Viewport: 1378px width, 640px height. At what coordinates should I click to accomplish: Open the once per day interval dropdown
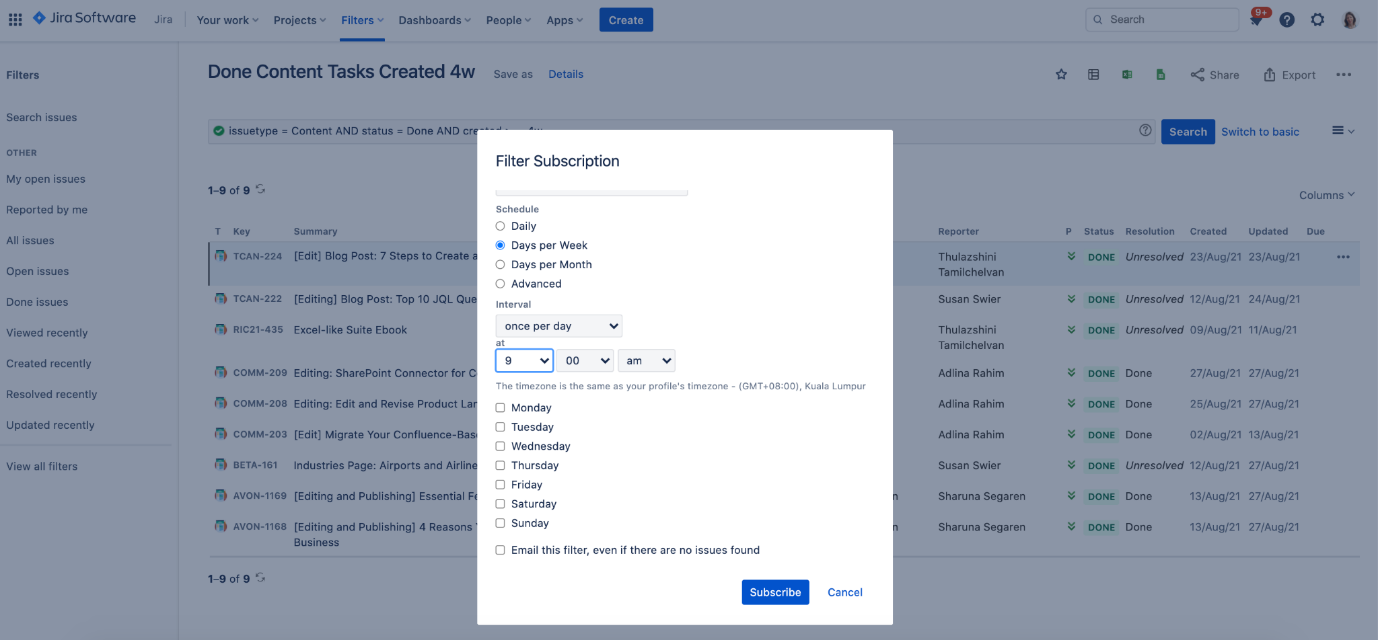point(559,326)
